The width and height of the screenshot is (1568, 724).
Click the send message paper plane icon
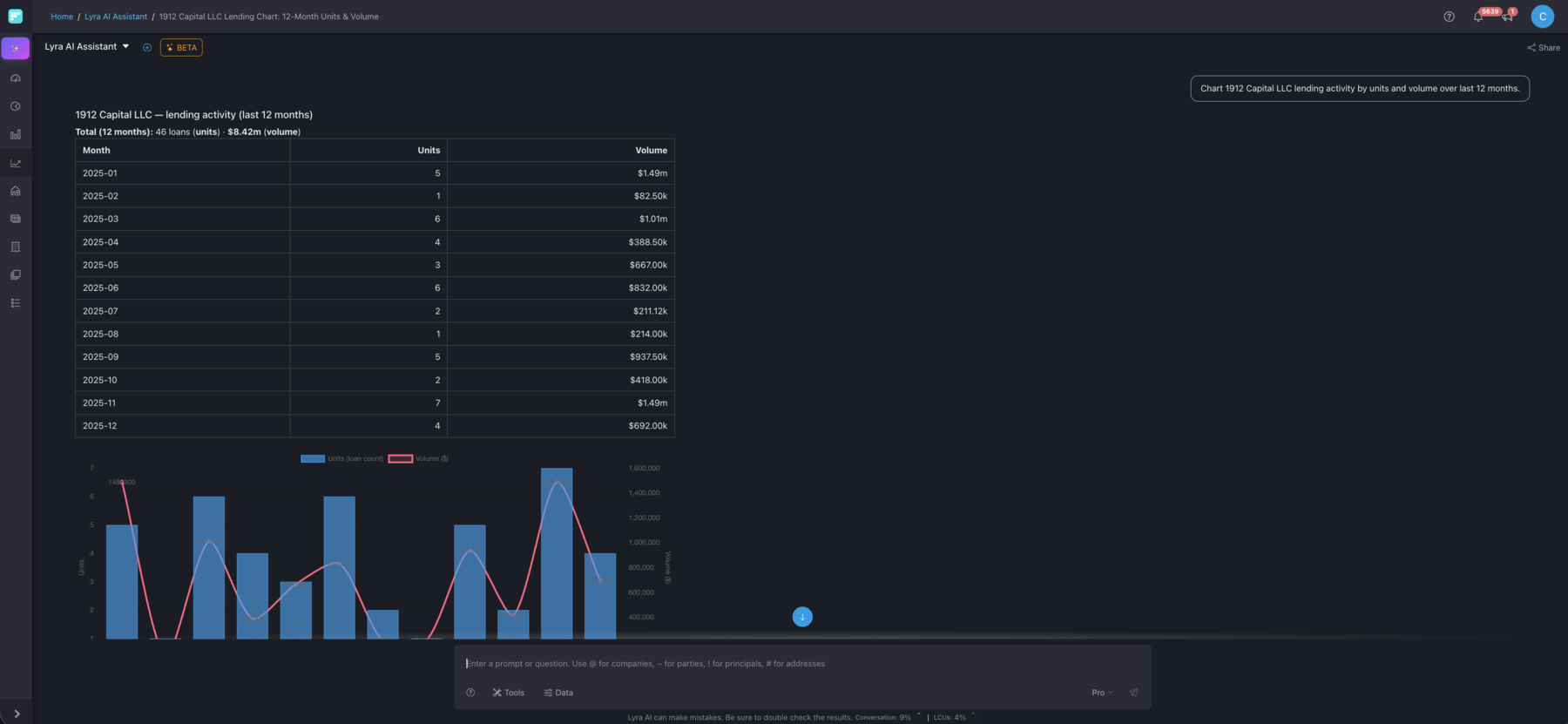pos(1133,693)
